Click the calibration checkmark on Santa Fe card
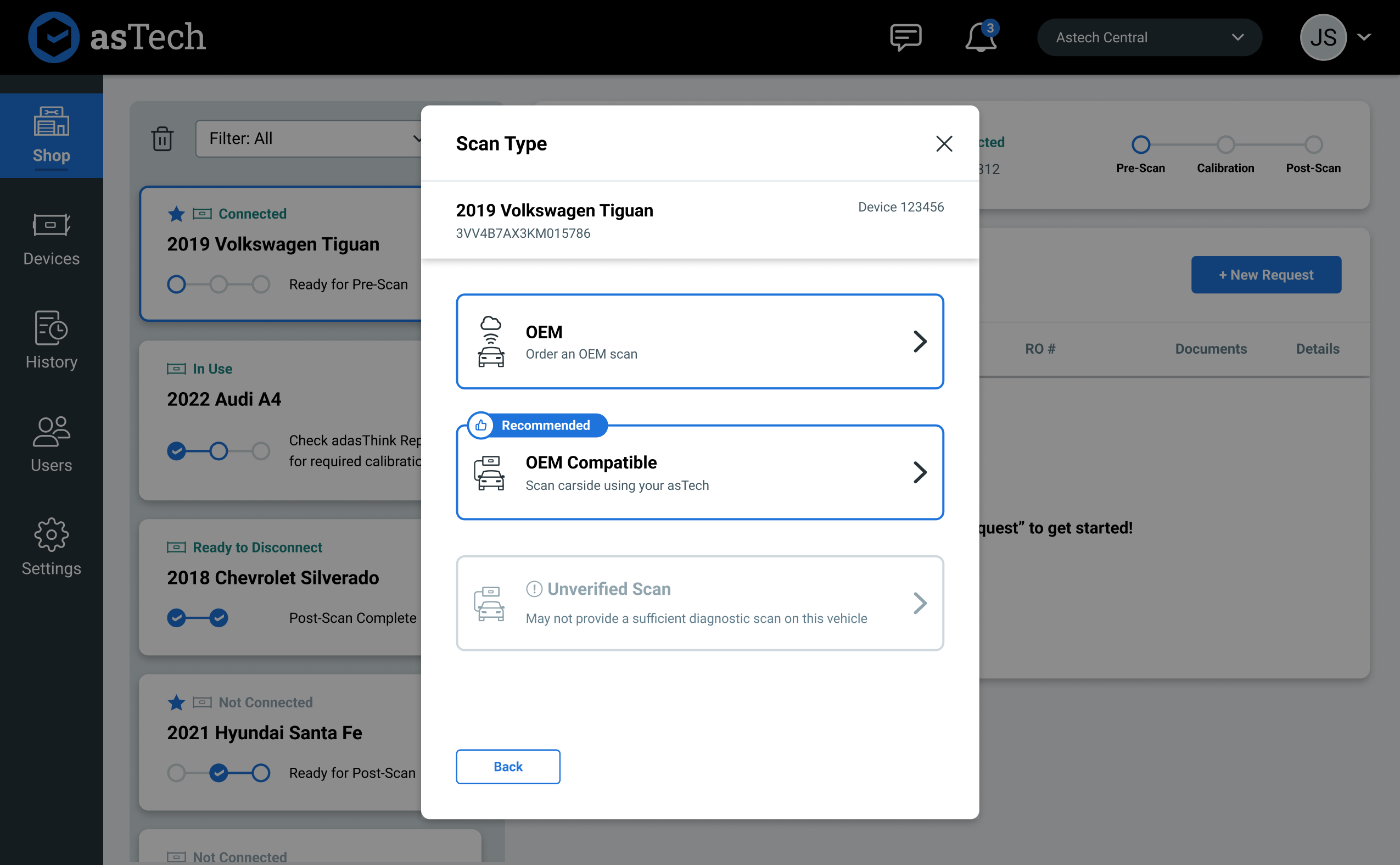 coord(219,773)
